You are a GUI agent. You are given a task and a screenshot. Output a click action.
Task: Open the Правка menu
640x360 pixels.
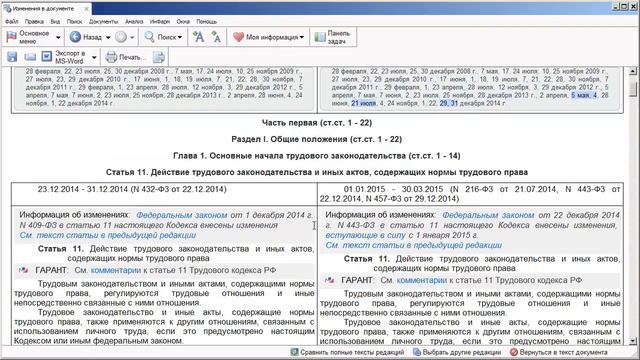pos(34,22)
